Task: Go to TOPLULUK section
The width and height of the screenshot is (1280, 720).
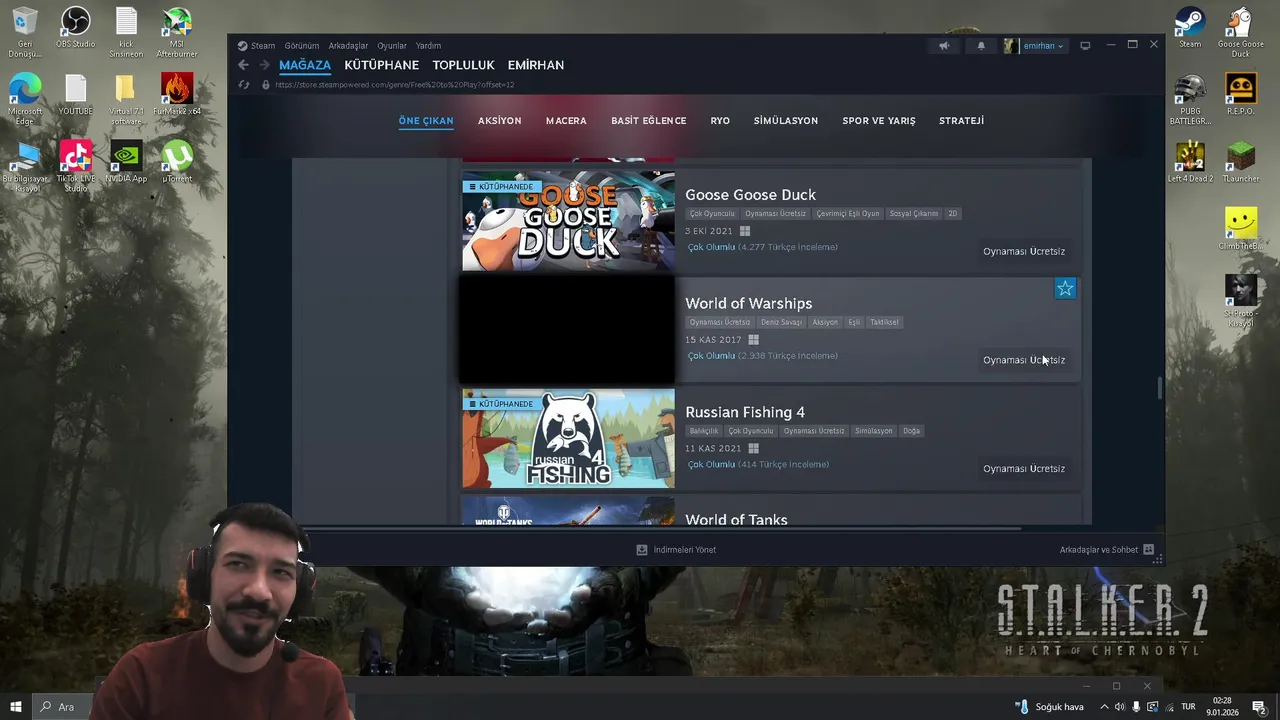Action: coord(463,65)
